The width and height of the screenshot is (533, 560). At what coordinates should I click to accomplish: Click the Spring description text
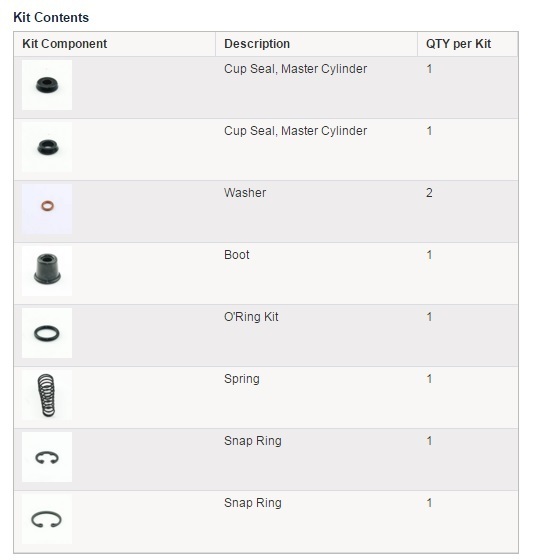click(x=242, y=379)
